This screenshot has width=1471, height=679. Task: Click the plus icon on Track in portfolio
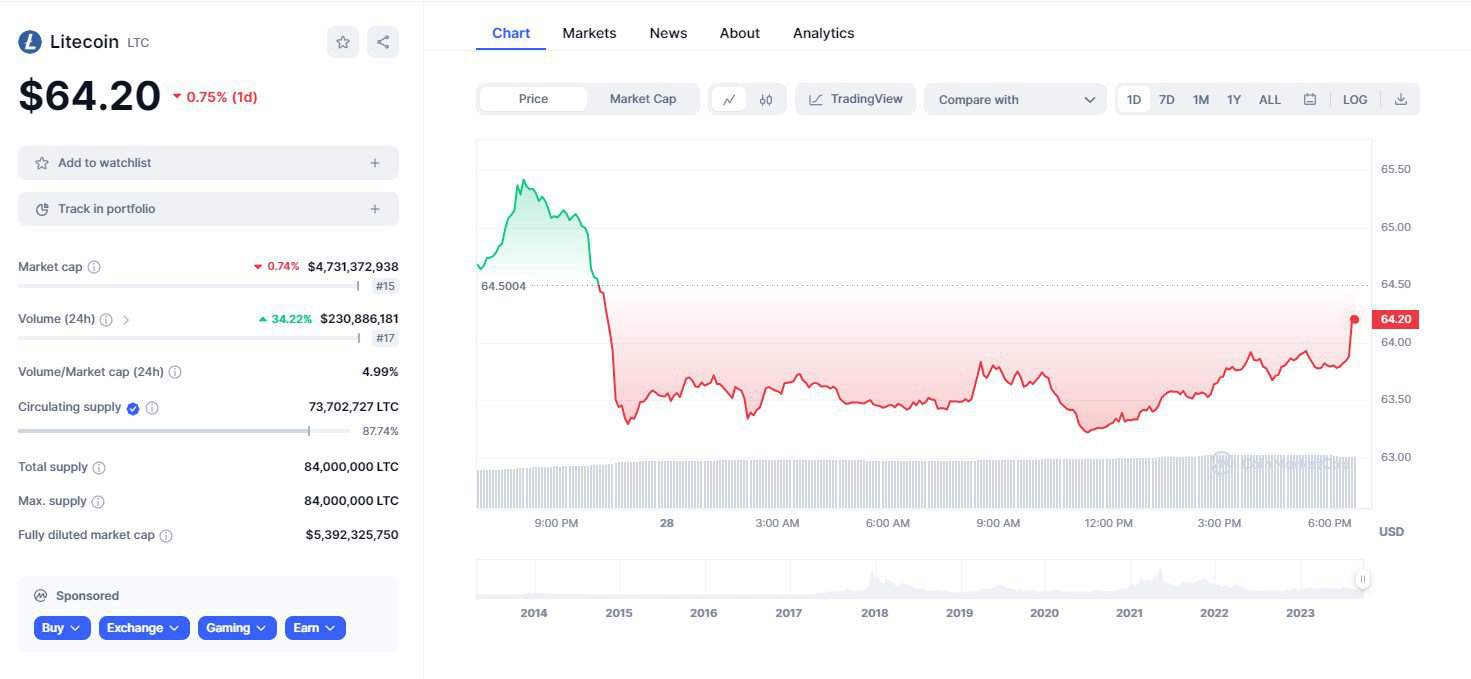[375, 209]
